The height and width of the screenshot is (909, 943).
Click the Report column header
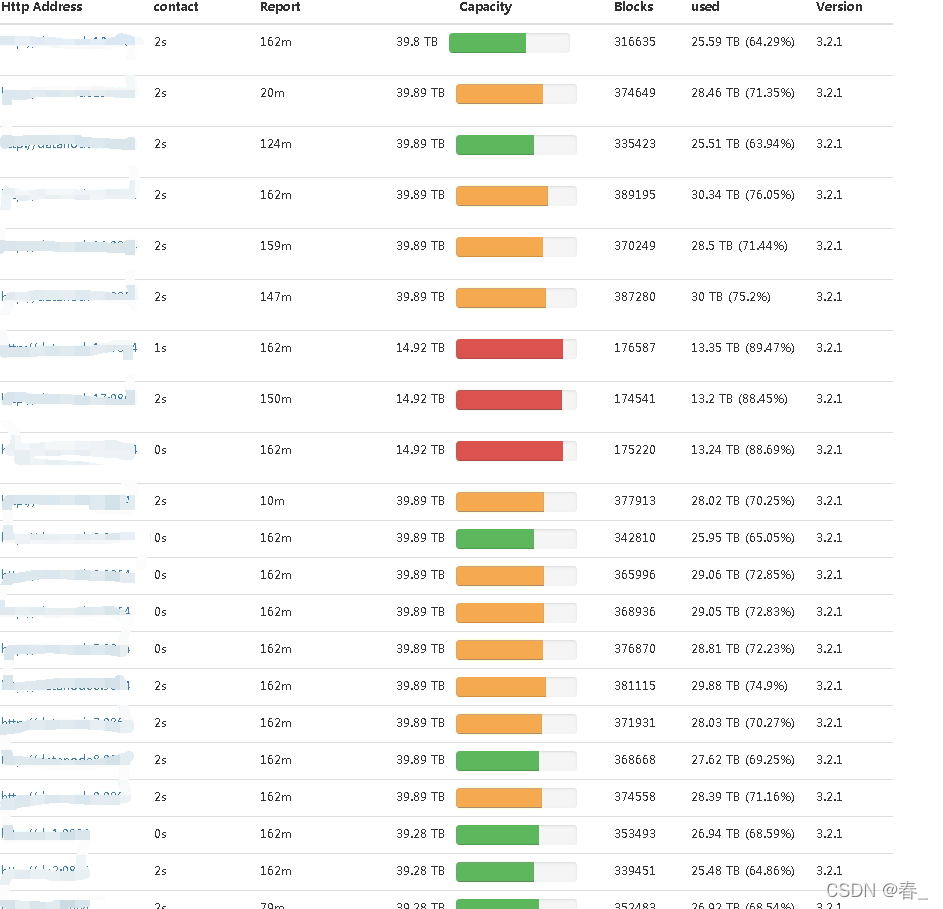coord(280,7)
